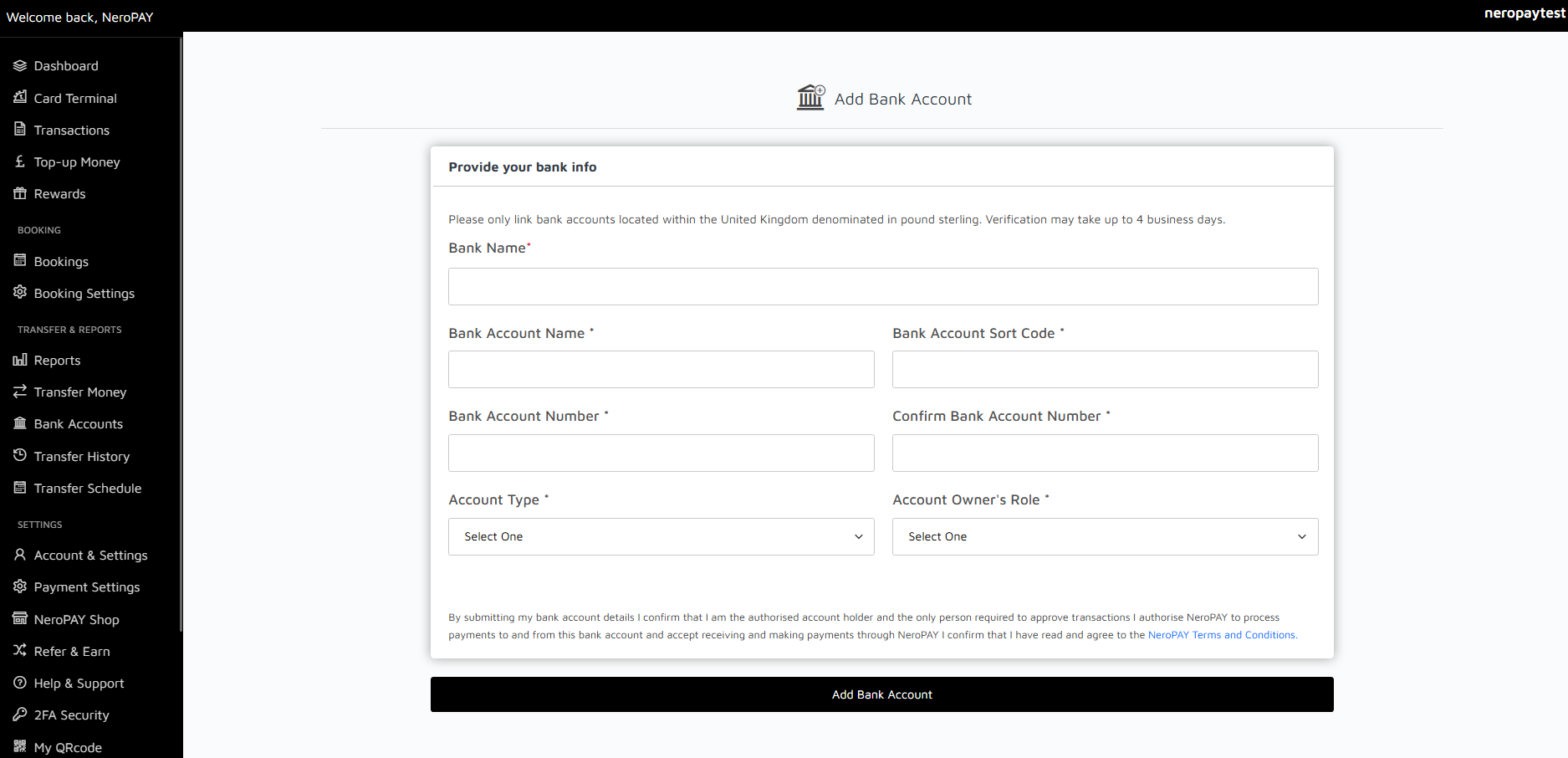Click the Reports bar chart icon
This screenshot has width=1568, height=758.
[20, 360]
